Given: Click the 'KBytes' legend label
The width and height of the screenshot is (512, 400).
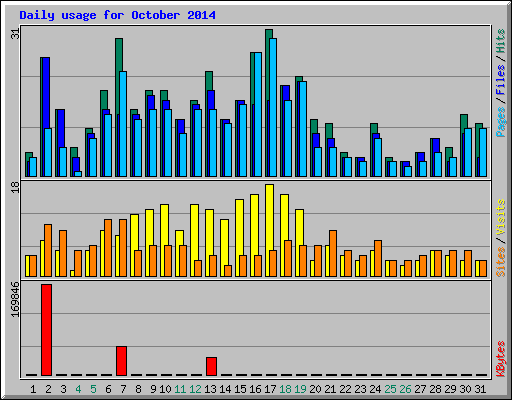Looking at the screenshot, I should pos(500,359).
